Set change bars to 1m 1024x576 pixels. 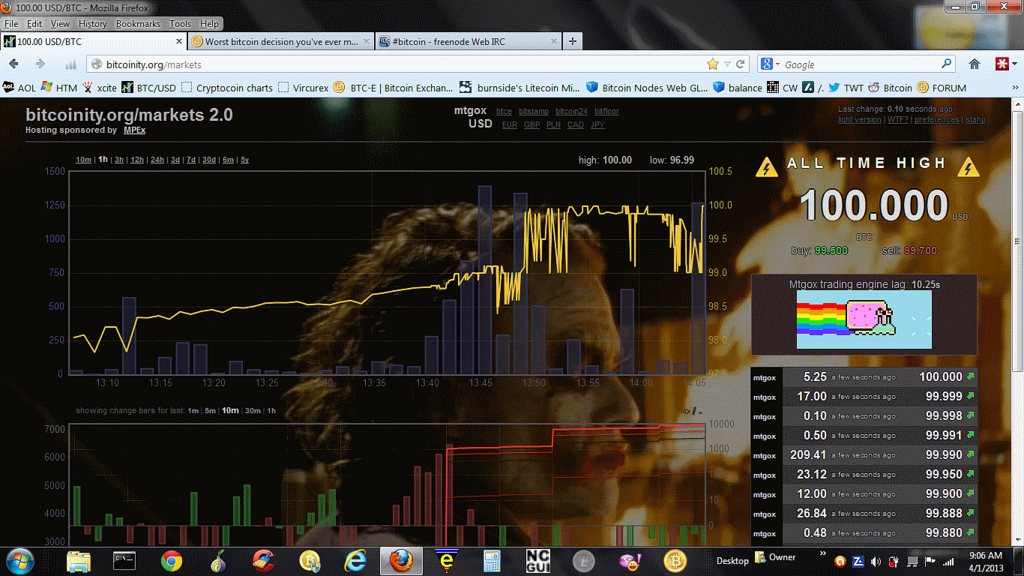click(193, 411)
